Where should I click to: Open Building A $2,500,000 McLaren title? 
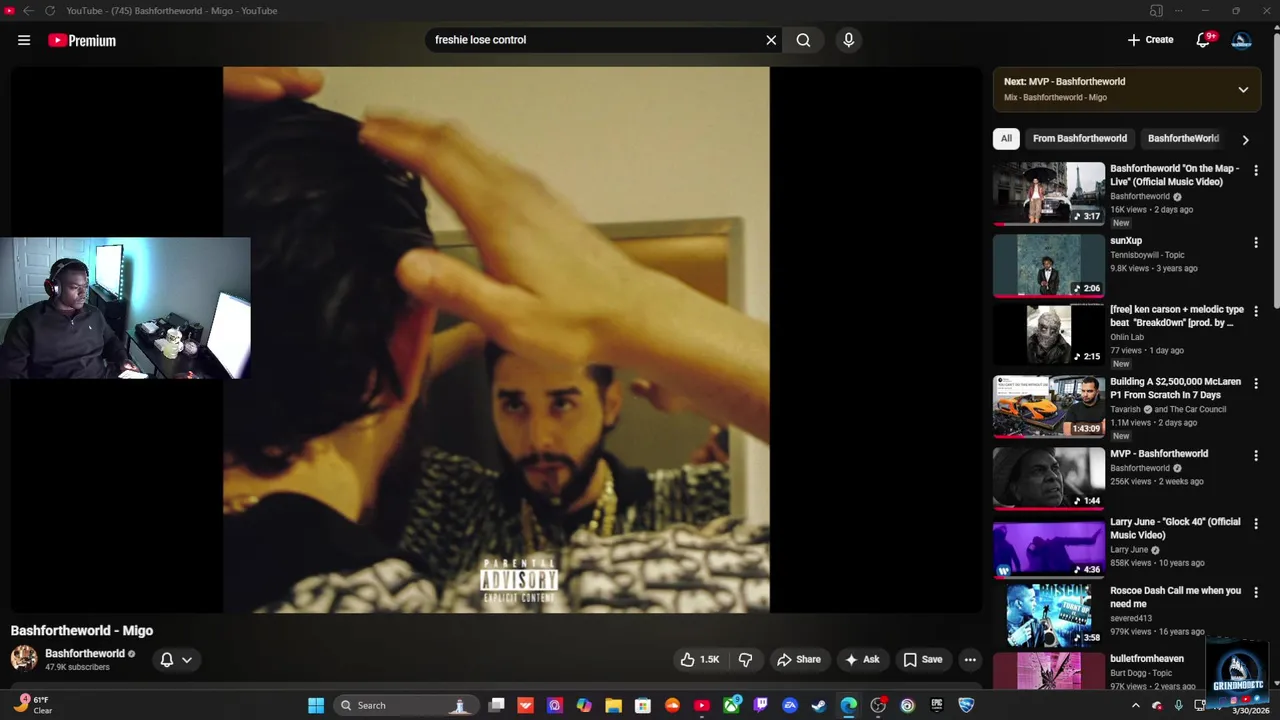[1175, 388]
